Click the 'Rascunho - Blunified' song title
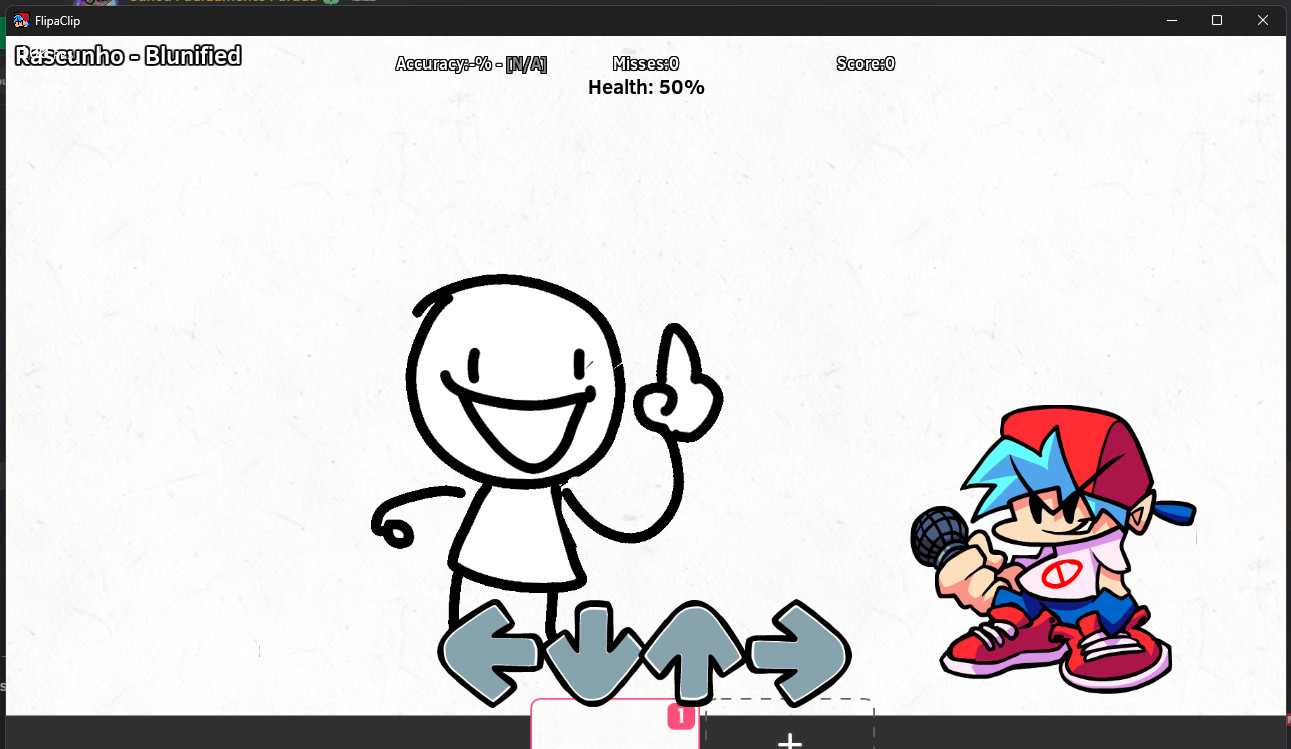1291x749 pixels. (128, 55)
